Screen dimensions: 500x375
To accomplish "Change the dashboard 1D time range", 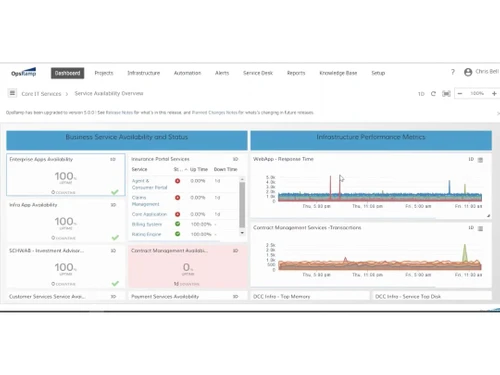I will [x=421, y=94].
